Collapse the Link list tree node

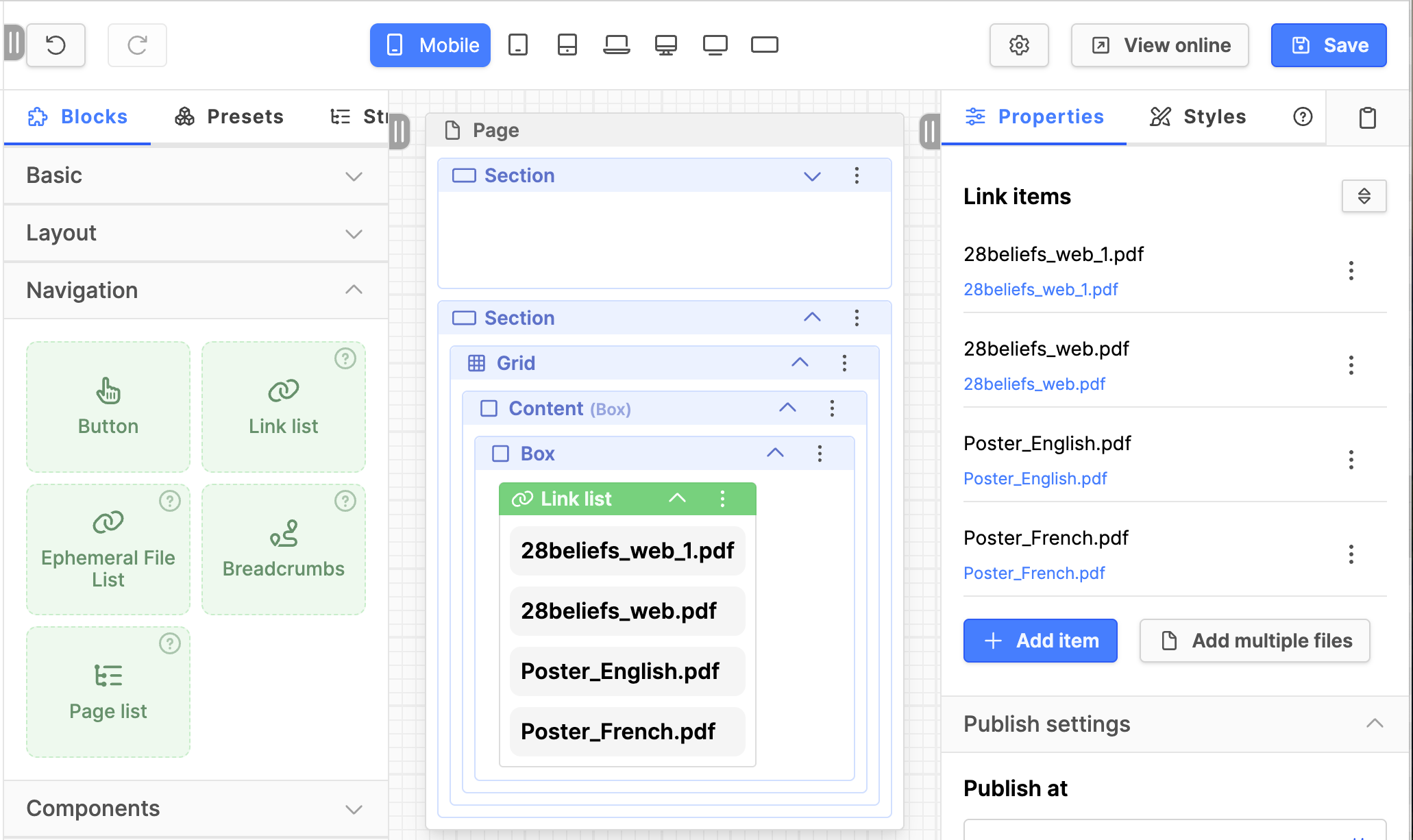coord(677,499)
